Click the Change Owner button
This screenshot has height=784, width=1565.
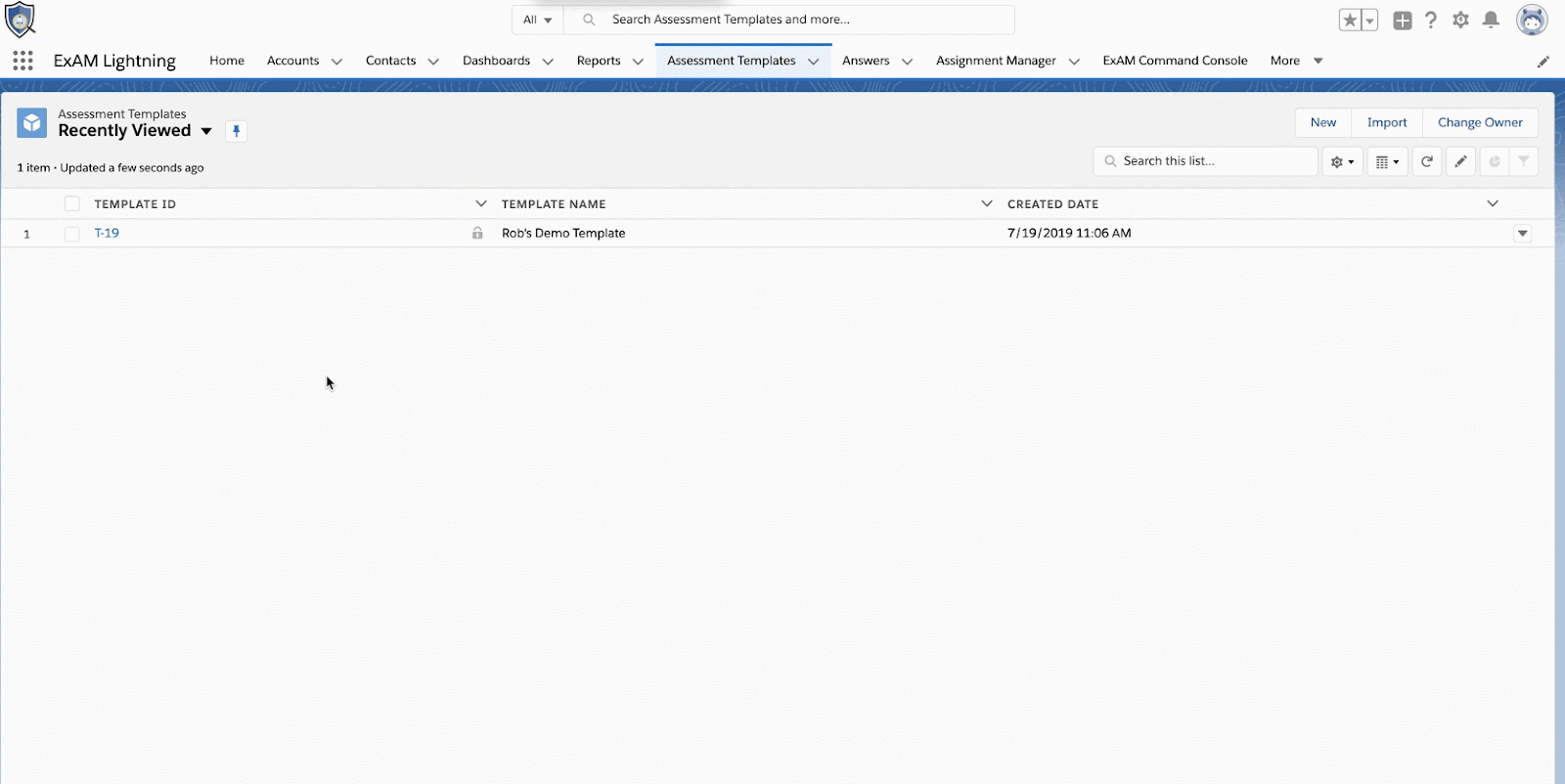(x=1480, y=122)
